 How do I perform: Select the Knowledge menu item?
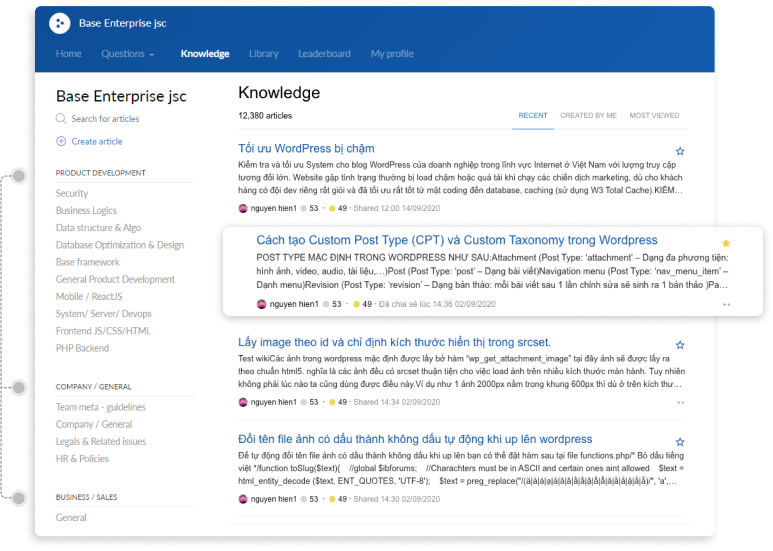pos(205,54)
